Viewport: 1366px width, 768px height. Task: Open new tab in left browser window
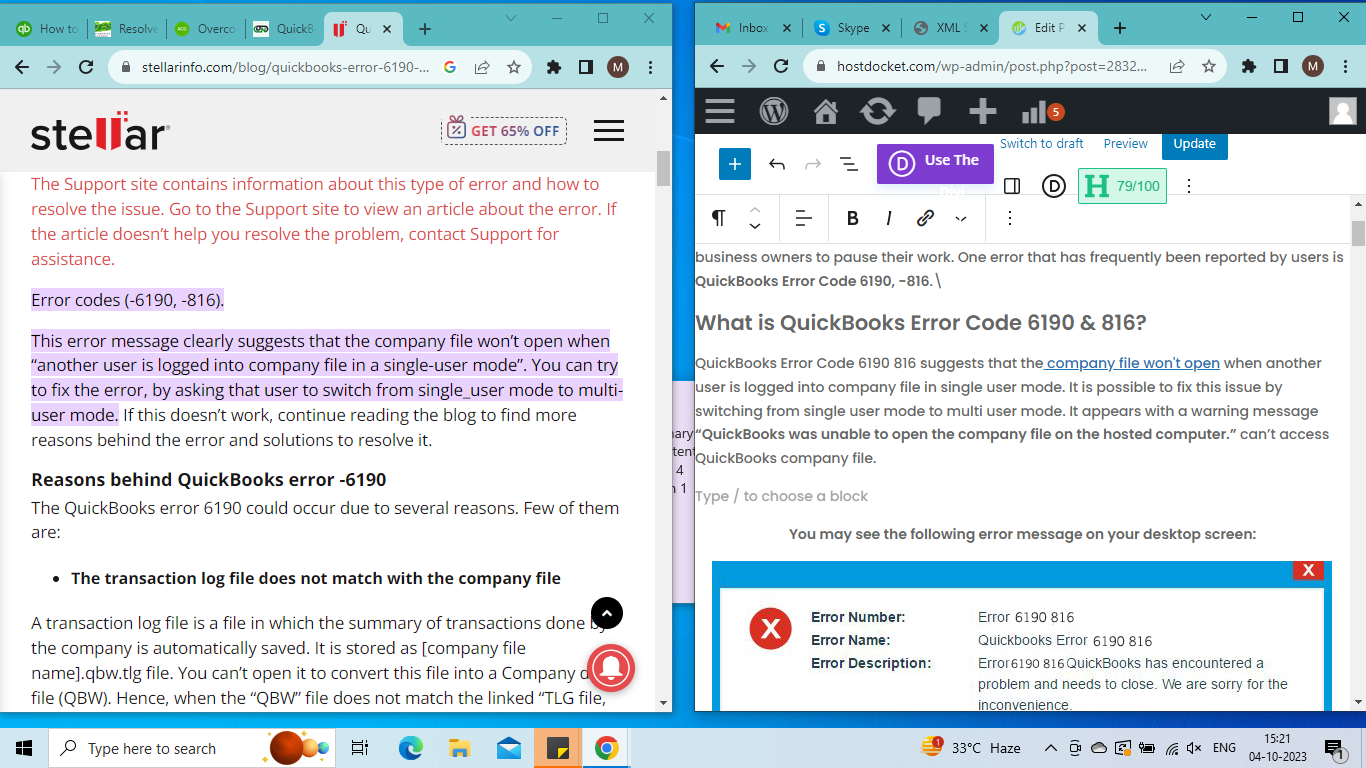coord(424,29)
